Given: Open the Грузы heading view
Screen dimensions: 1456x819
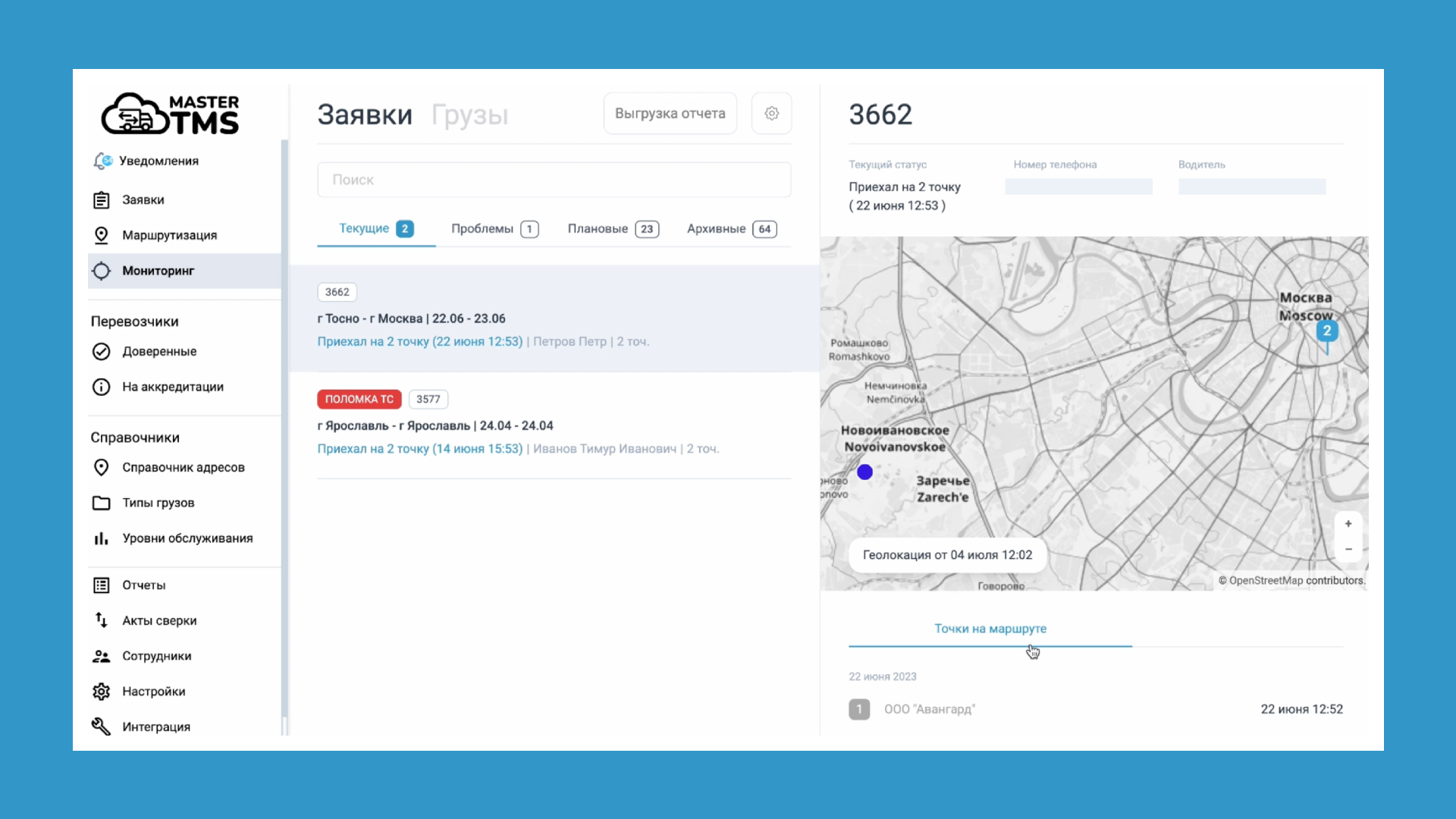Looking at the screenshot, I should 469,115.
